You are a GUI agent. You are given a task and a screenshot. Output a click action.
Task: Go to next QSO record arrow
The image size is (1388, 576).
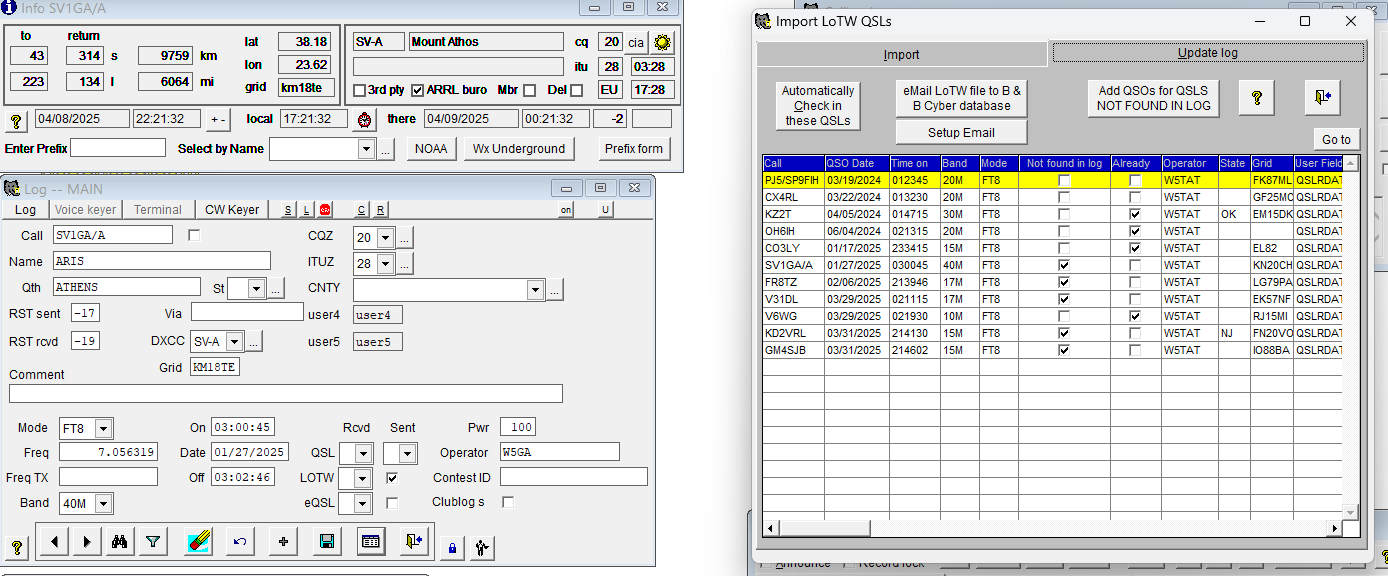87,541
